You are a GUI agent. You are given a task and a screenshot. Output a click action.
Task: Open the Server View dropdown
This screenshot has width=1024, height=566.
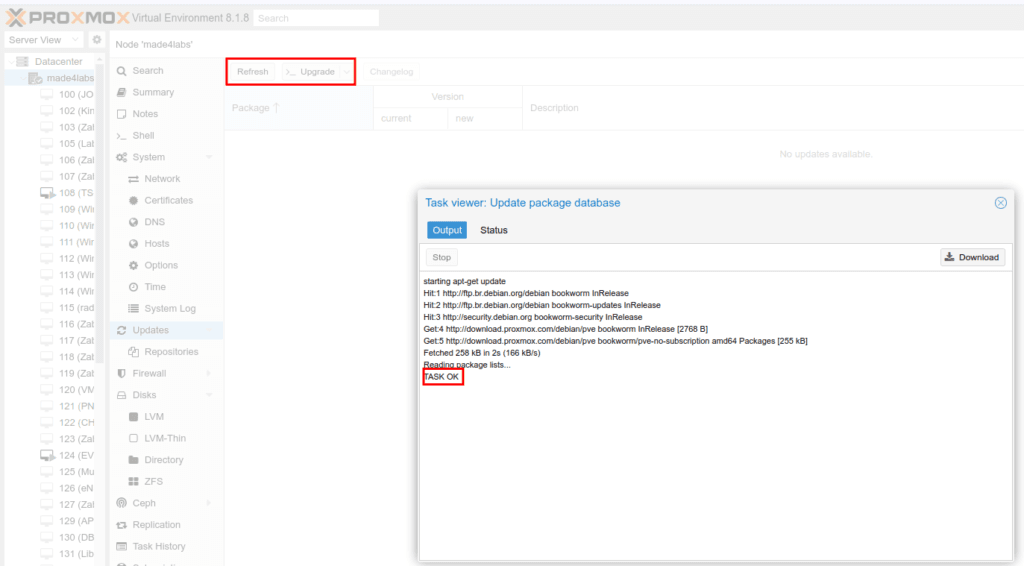coord(44,40)
